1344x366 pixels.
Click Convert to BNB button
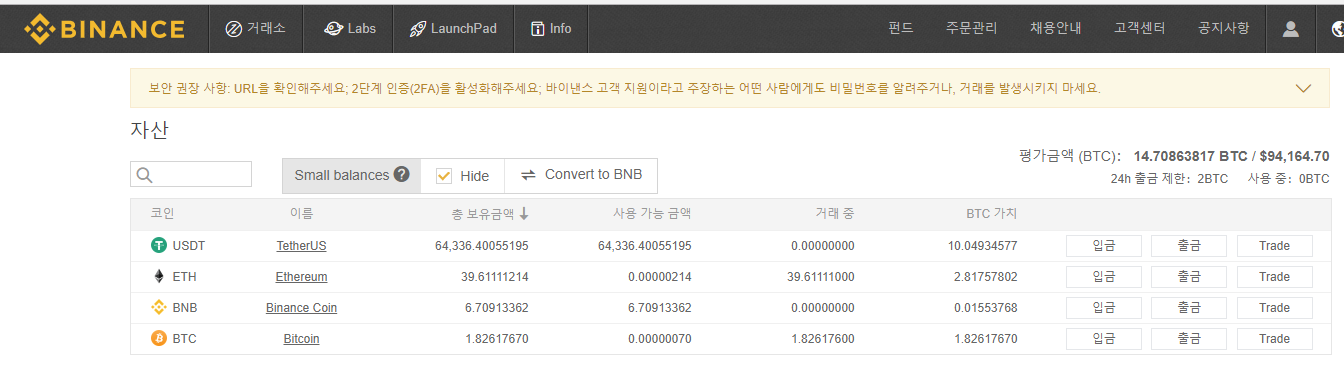click(x=581, y=175)
